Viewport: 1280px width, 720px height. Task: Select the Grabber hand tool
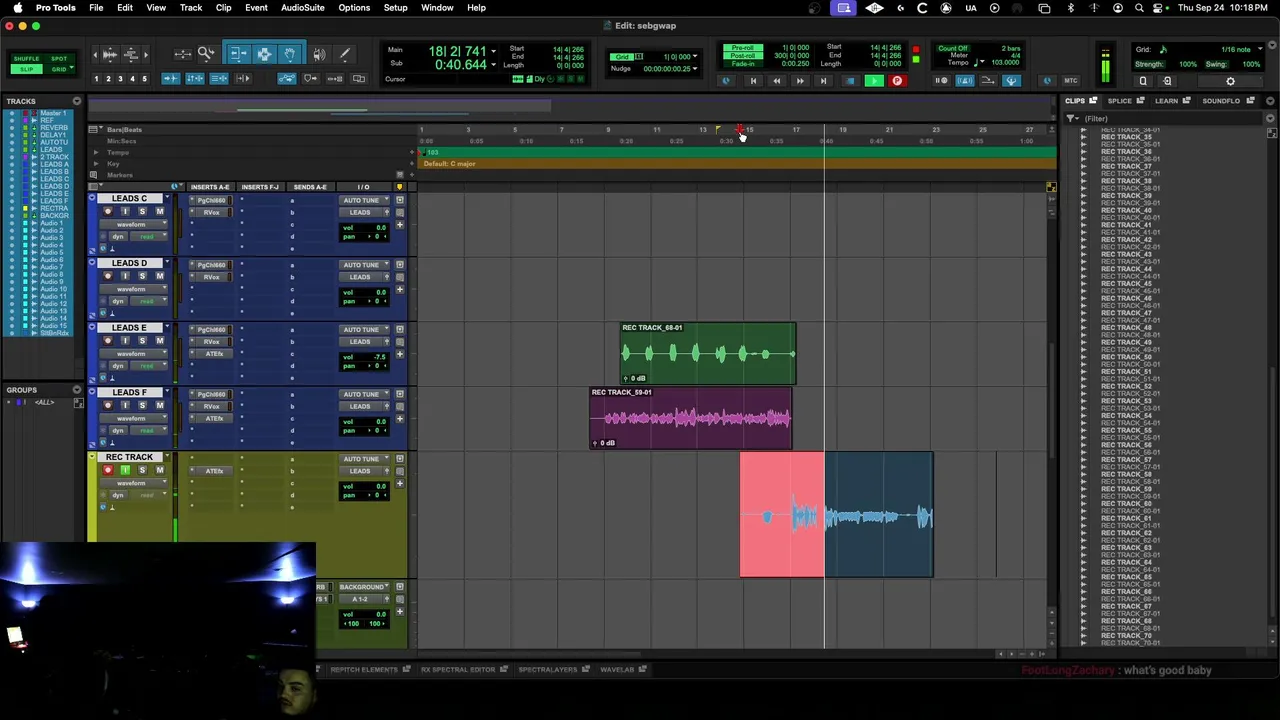(x=290, y=54)
